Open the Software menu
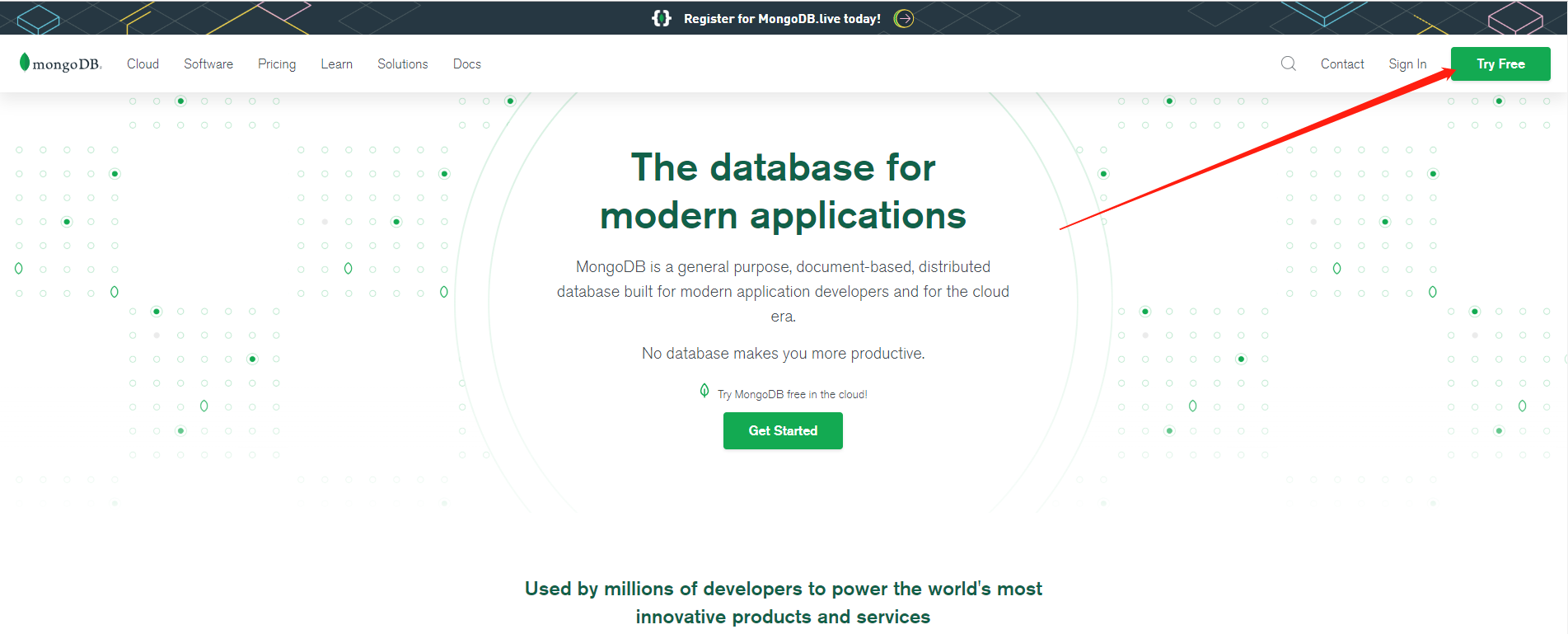 (x=208, y=63)
